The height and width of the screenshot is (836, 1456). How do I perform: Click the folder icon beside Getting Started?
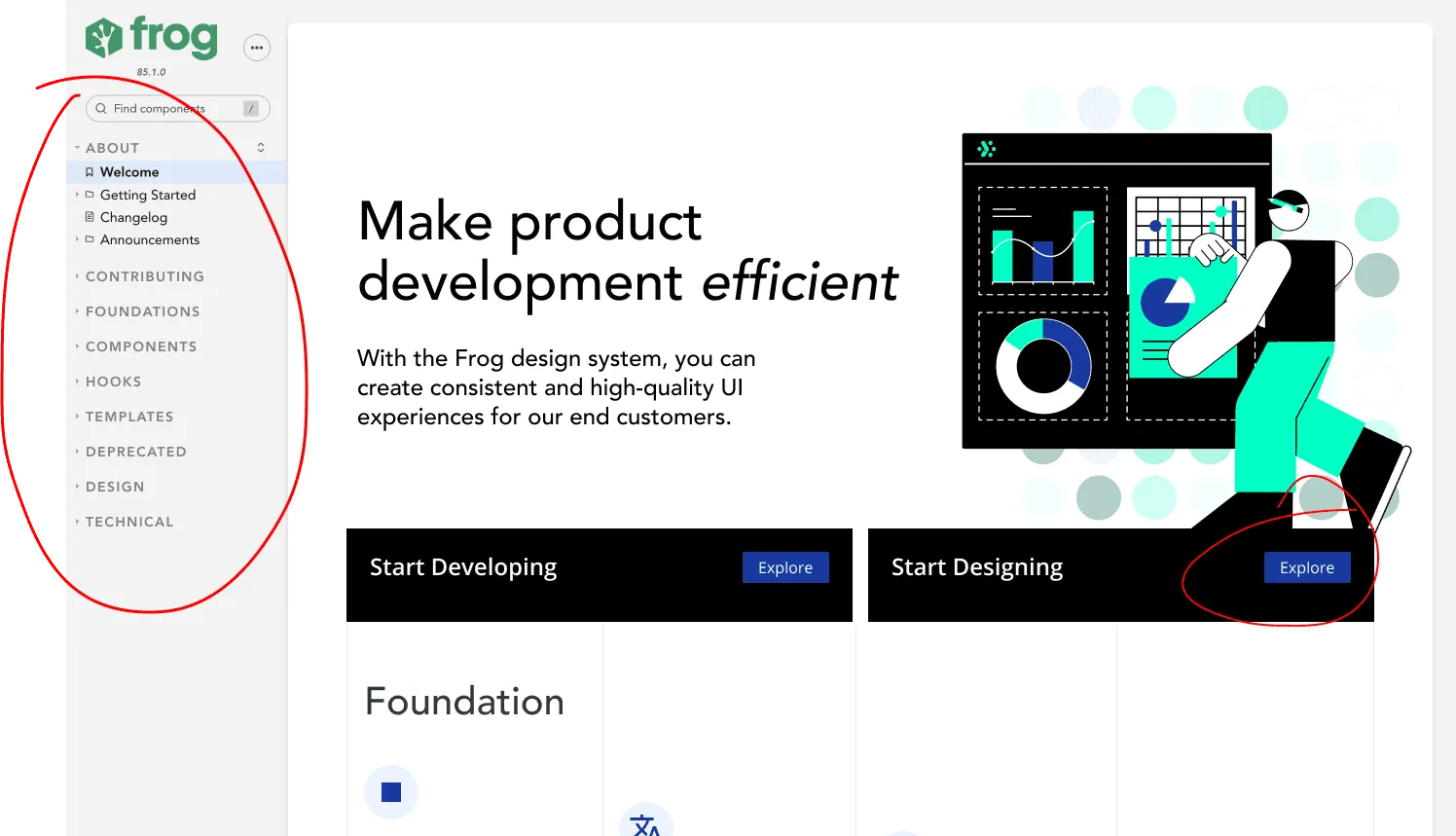pos(90,195)
